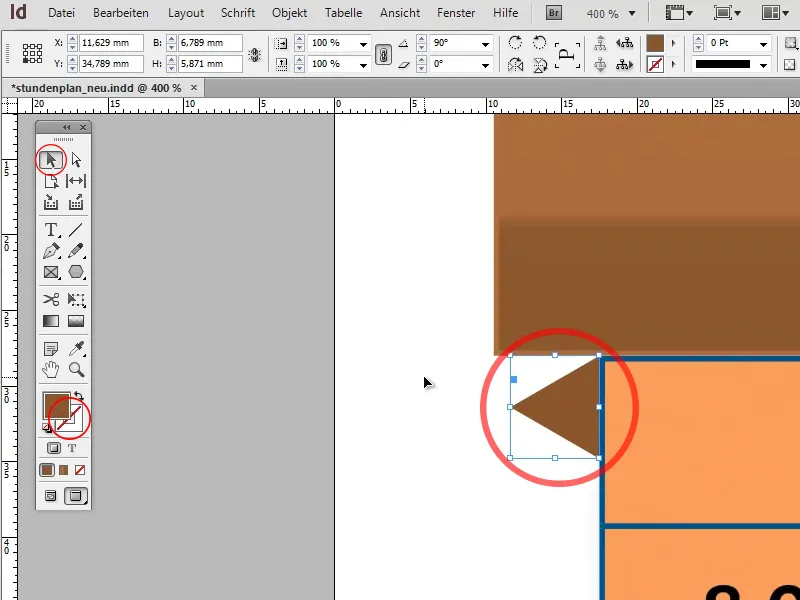Select the Polygon tool
800x600 pixels.
(x=76, y=272)
